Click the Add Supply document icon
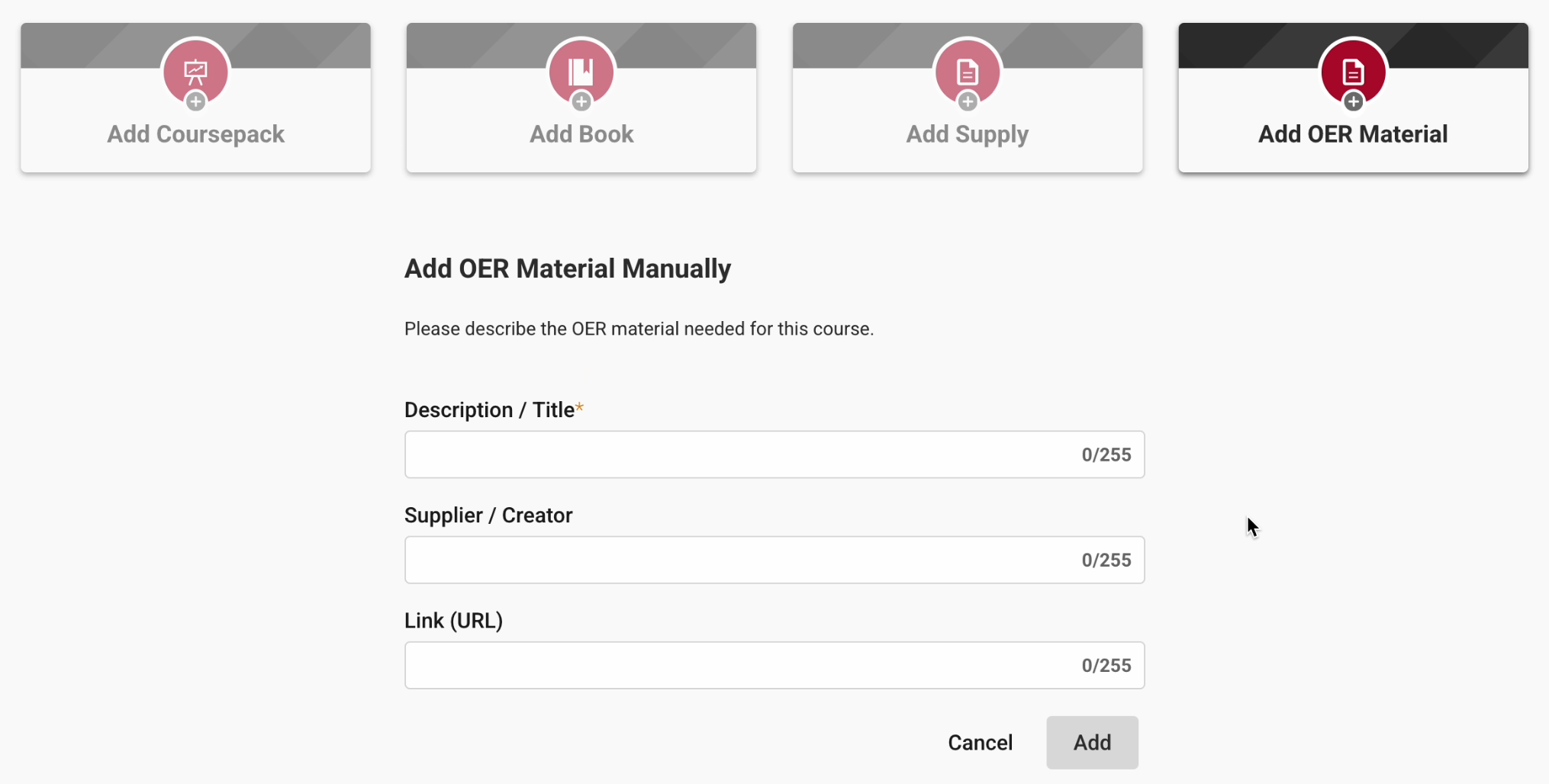Image resolution: width=1549 pixels, height=784 pixels. (967, 71)
